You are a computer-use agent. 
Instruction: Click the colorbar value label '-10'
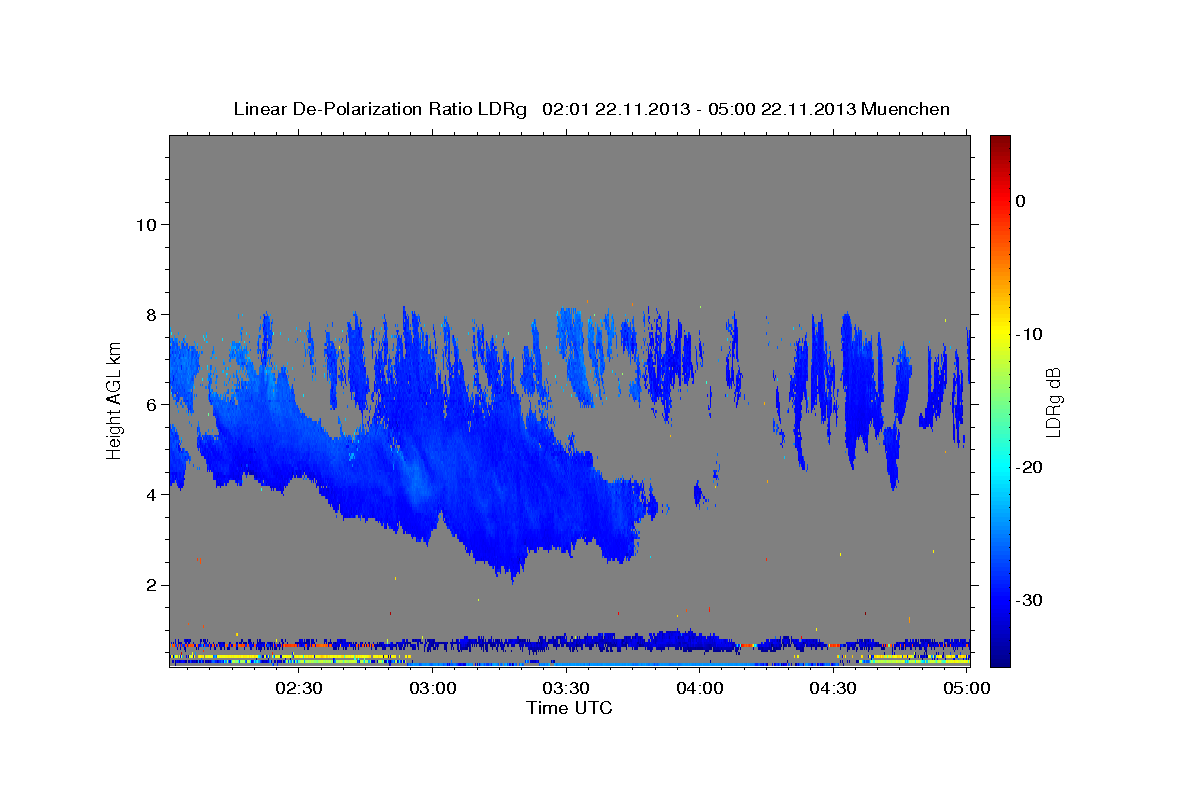coord(1030,334)
